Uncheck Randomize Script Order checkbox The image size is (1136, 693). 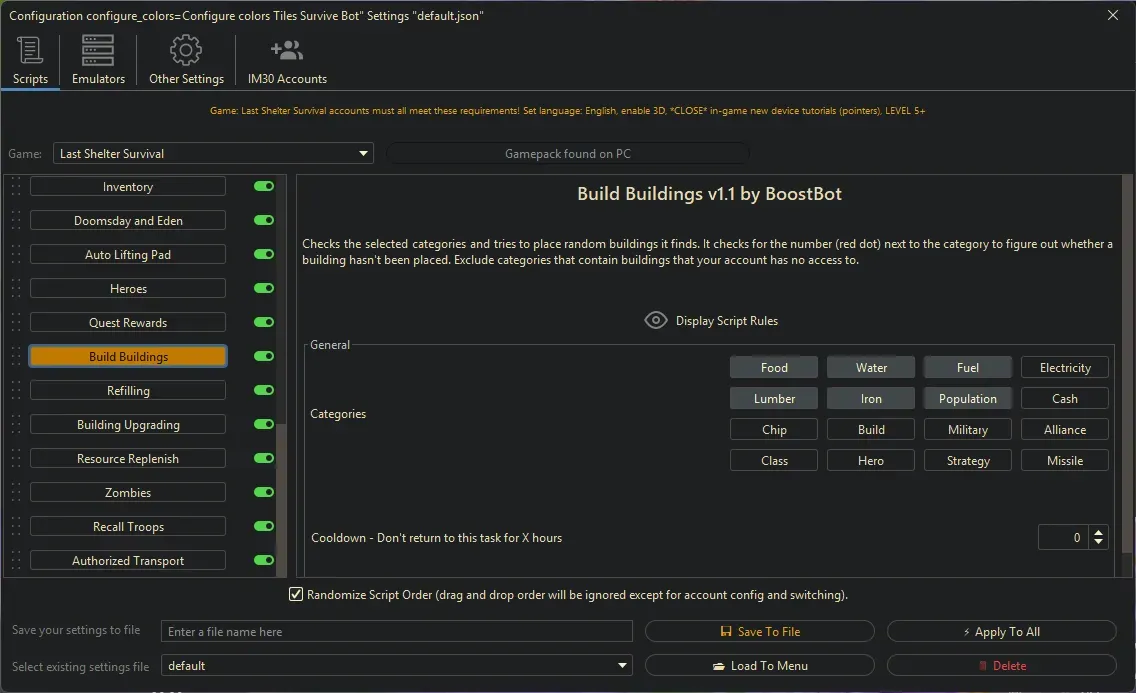click(x=296, y=595)
